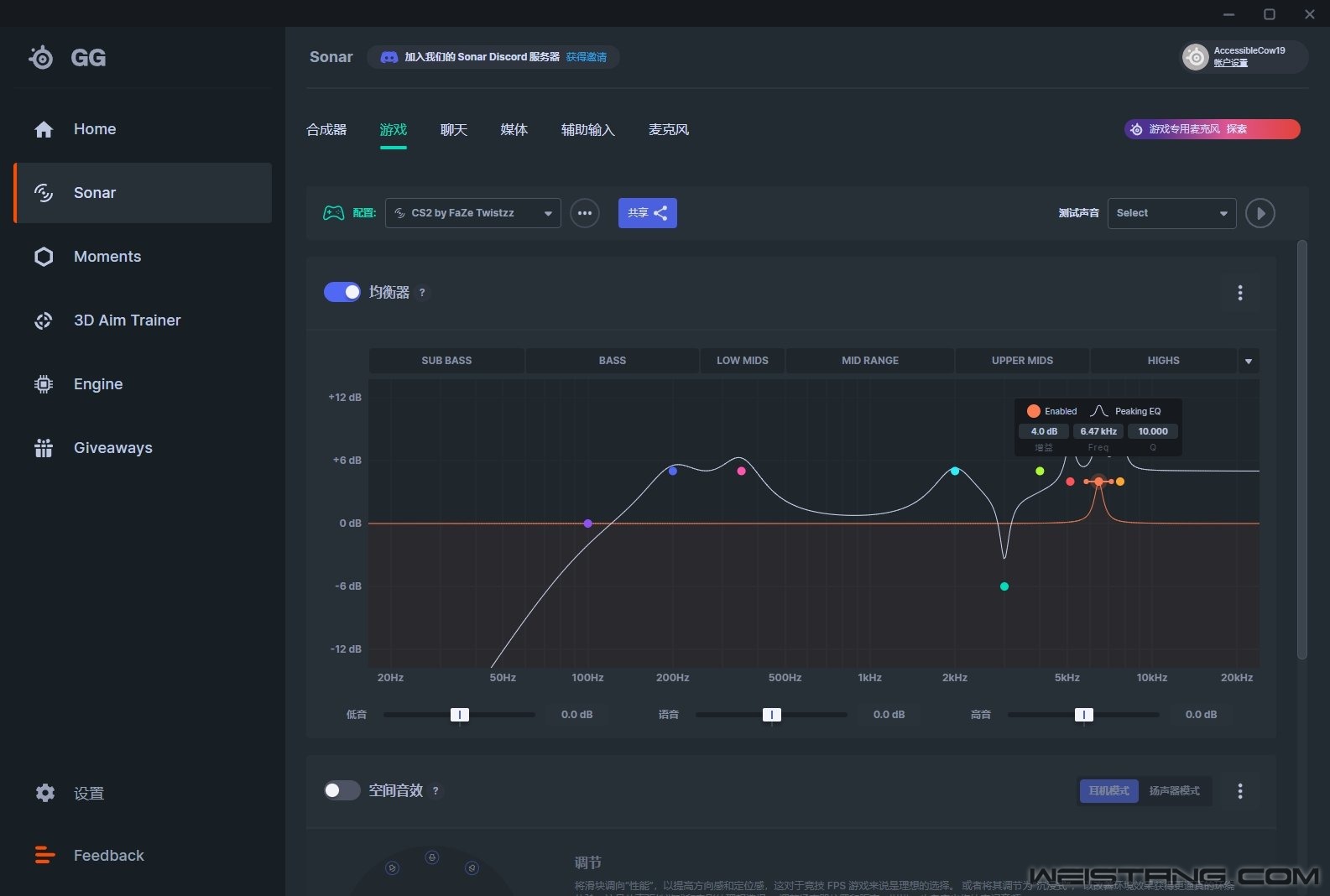Toggle the Enabled band indicator
Screen dimensions: 1330x896
[x=1034, y=411]
